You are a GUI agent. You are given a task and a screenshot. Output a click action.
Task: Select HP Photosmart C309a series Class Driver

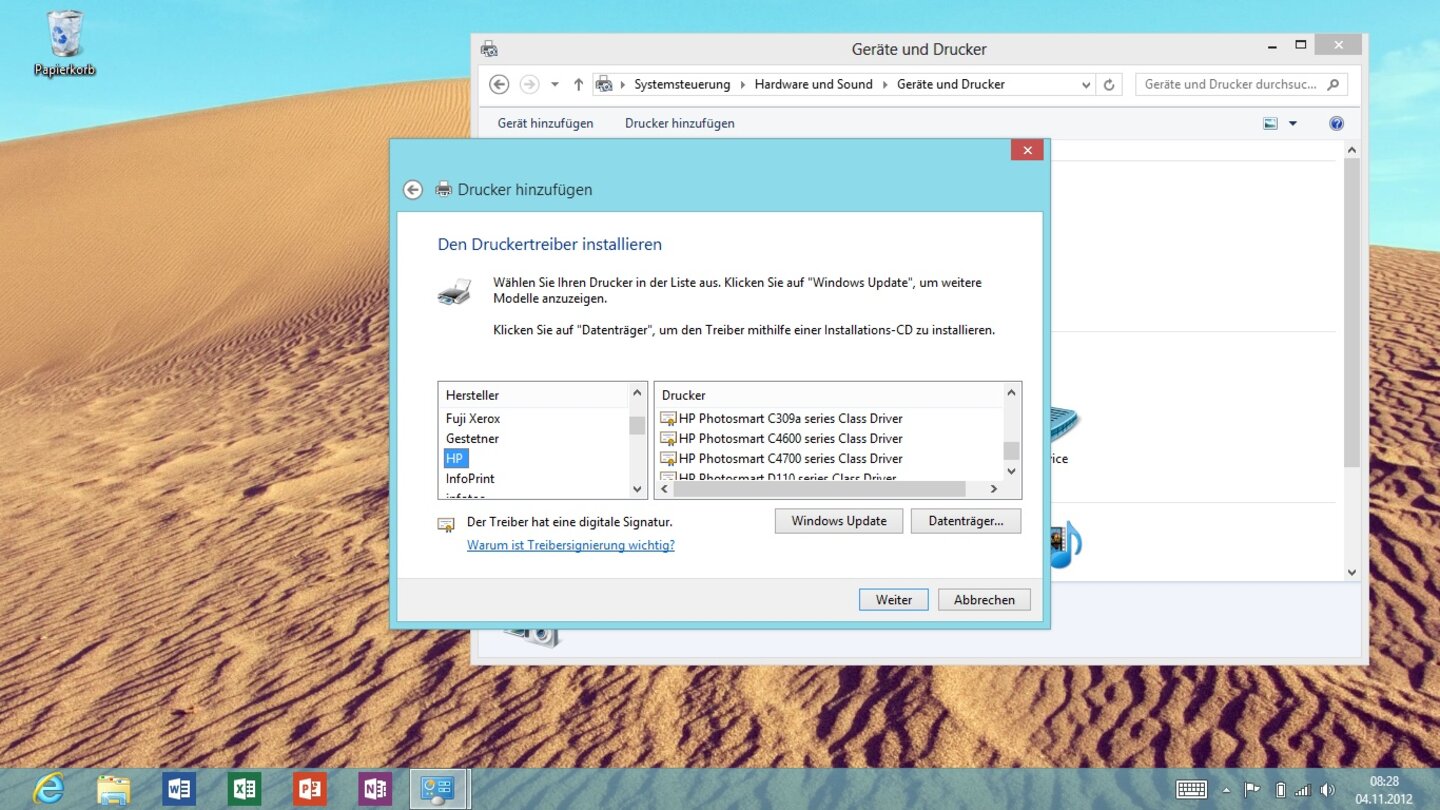pyautogui.click(x=781, y=419)
